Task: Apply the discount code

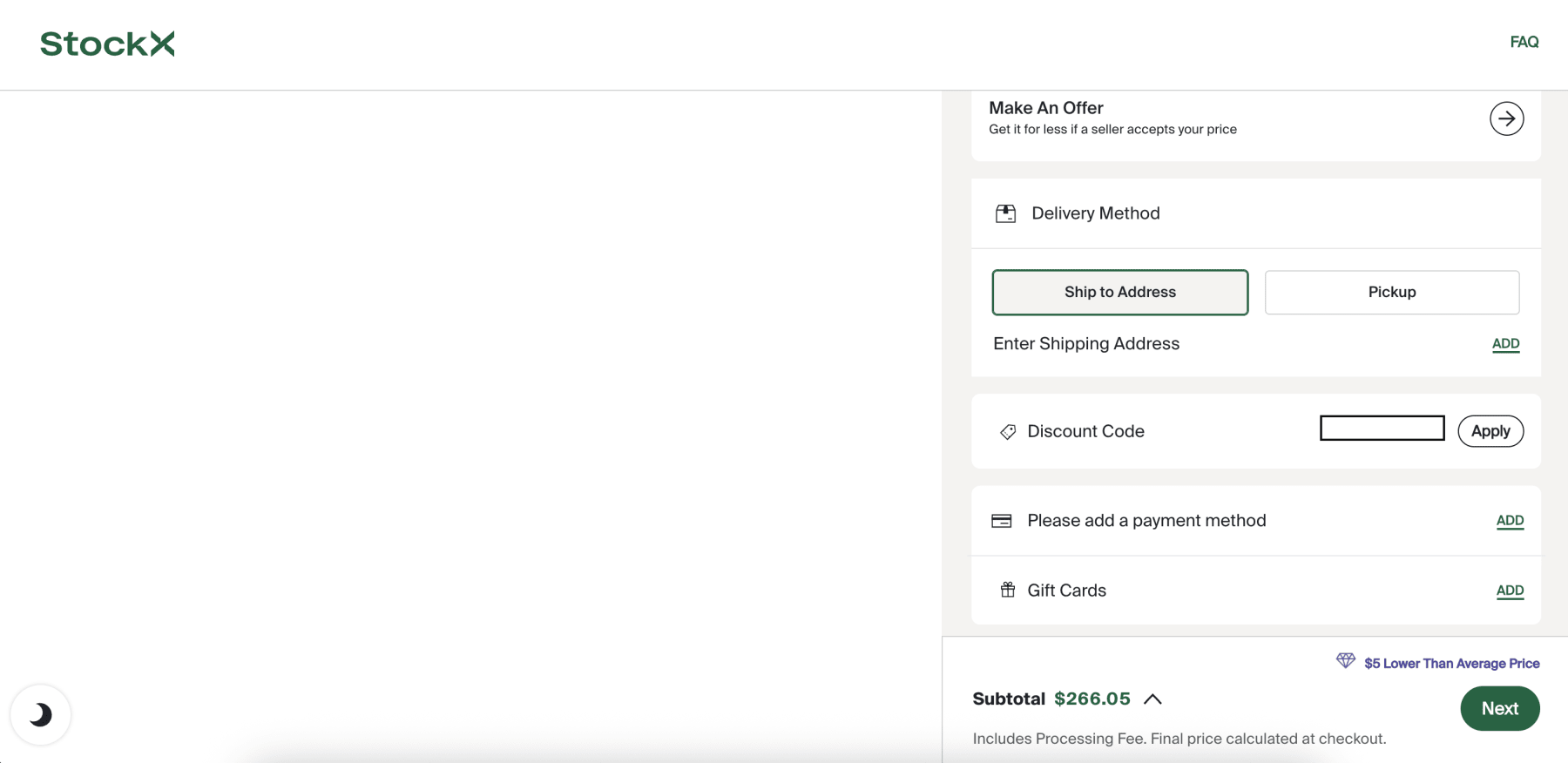Action: (1490, 431)
